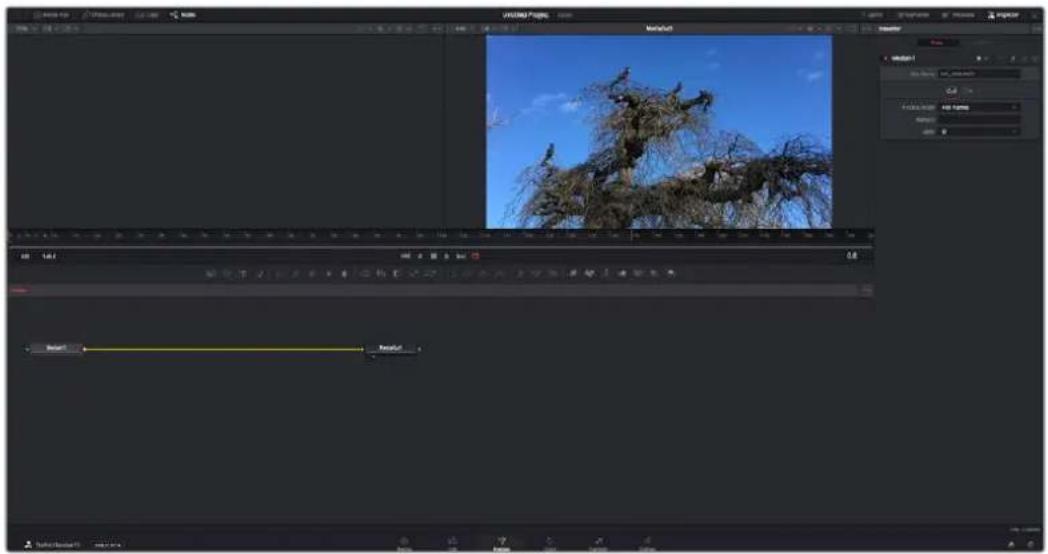Screen dimensions: 1048x554
Task: Toggle the Clips panel
Action: click(x=146, y=15)
